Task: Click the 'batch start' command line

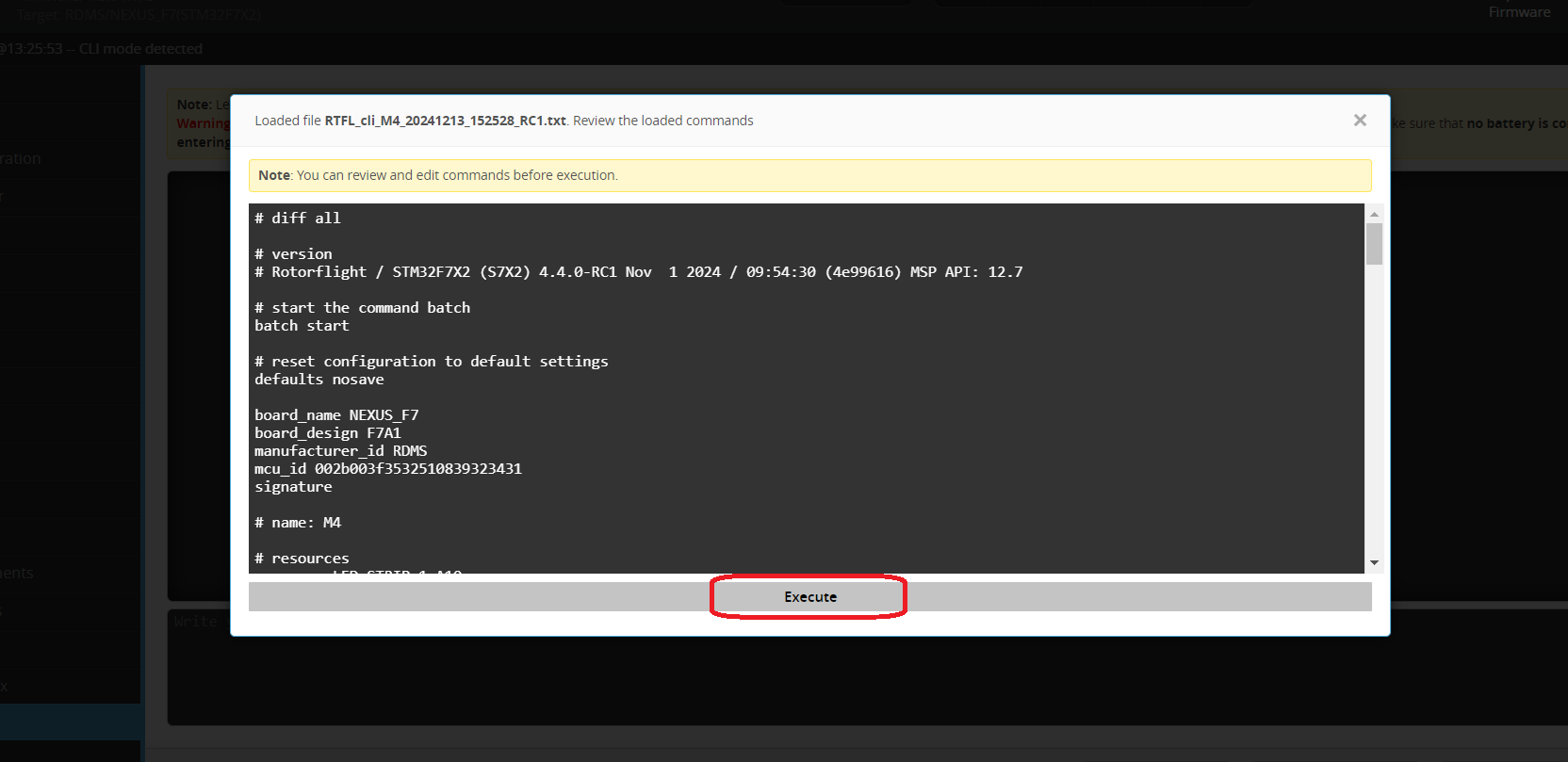Action: pos(302,326)
